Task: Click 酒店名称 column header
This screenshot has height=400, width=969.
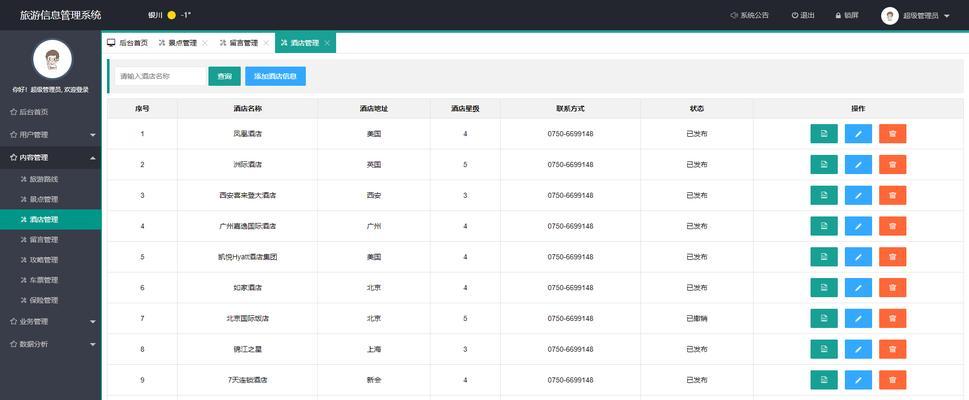Action: point(248,108)
